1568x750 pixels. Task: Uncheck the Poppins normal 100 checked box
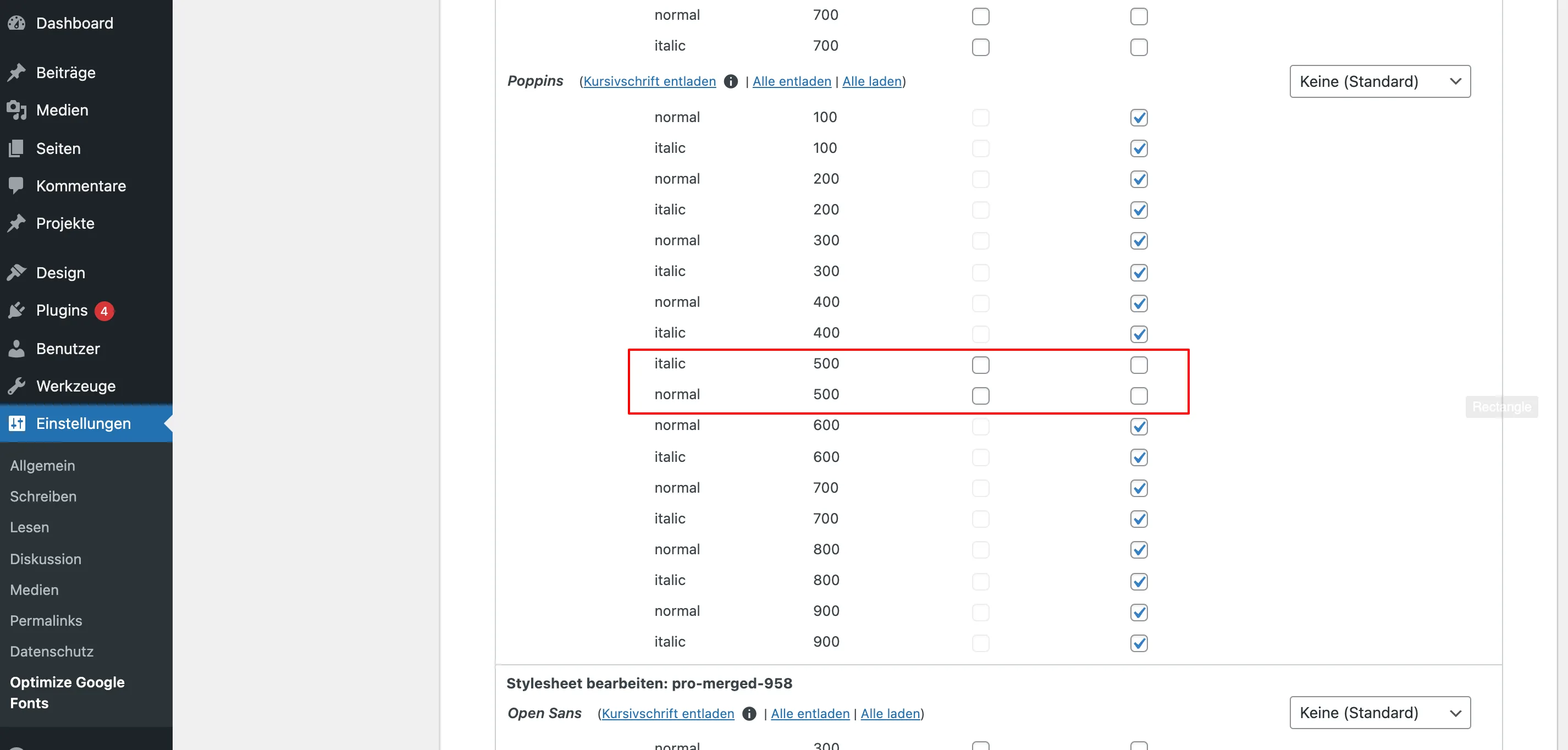tap(1138, 118)
